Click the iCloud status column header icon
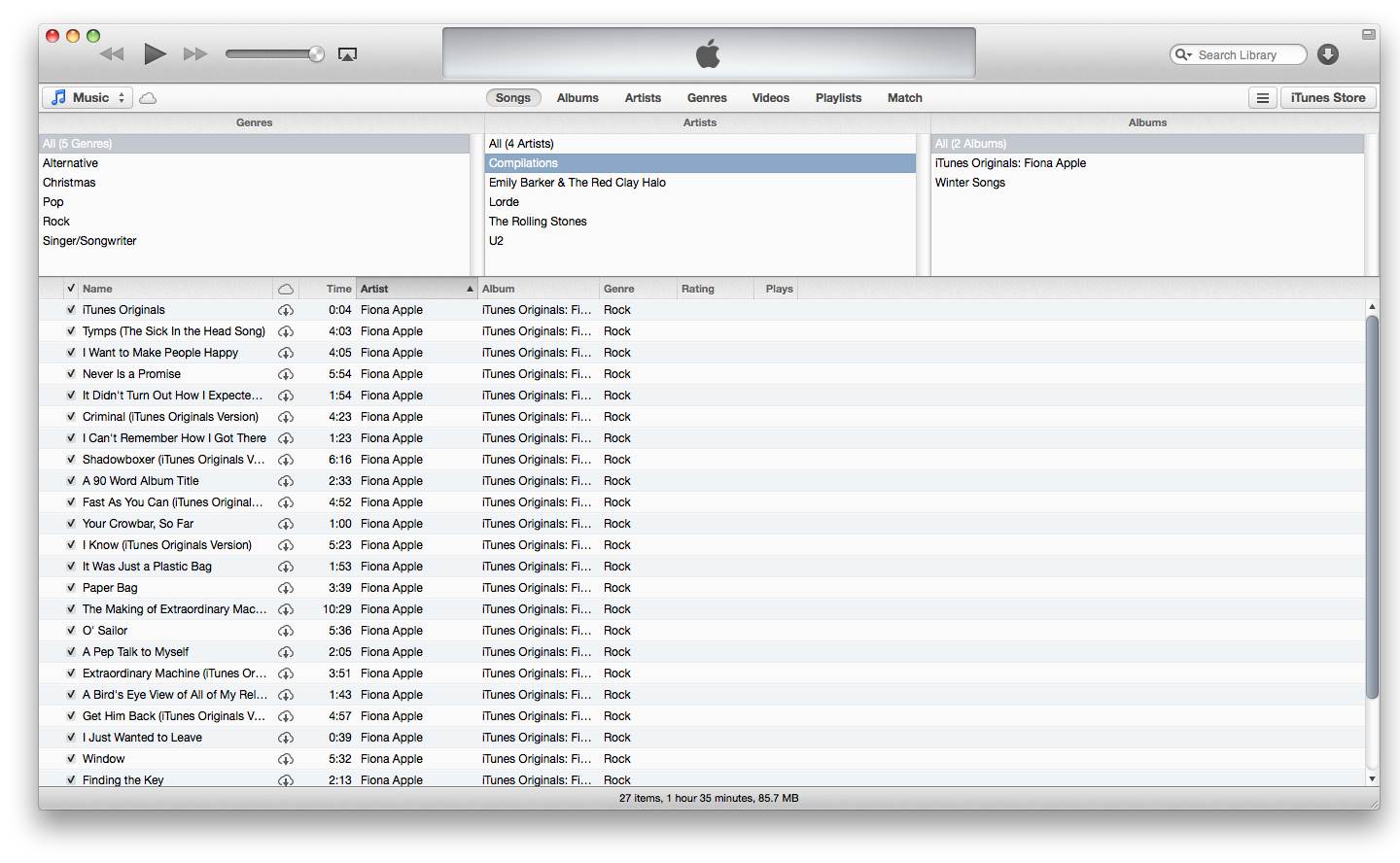The image size is (1400, 863). tap(286, 289)
